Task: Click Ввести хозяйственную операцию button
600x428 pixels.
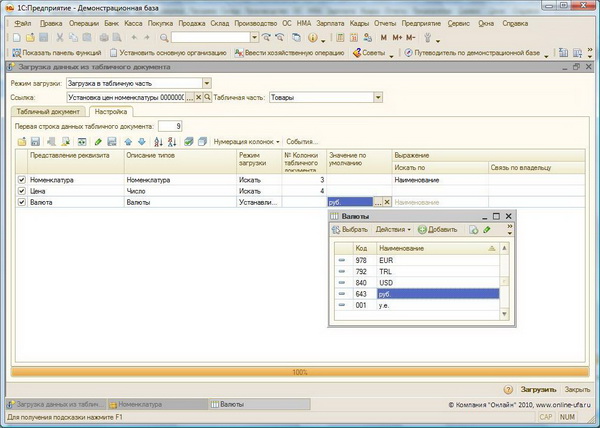Action: click(x=290, y=53)
